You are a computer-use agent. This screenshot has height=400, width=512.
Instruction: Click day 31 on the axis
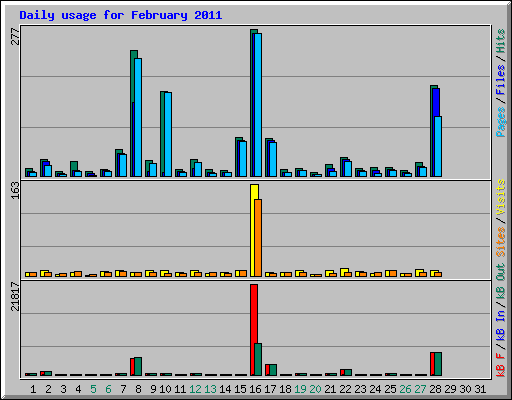click(480, 389)
